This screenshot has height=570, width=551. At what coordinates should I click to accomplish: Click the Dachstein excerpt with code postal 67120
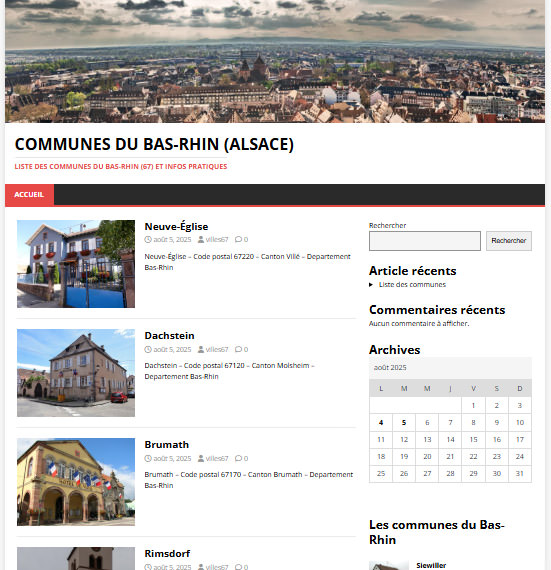[230, 371]
